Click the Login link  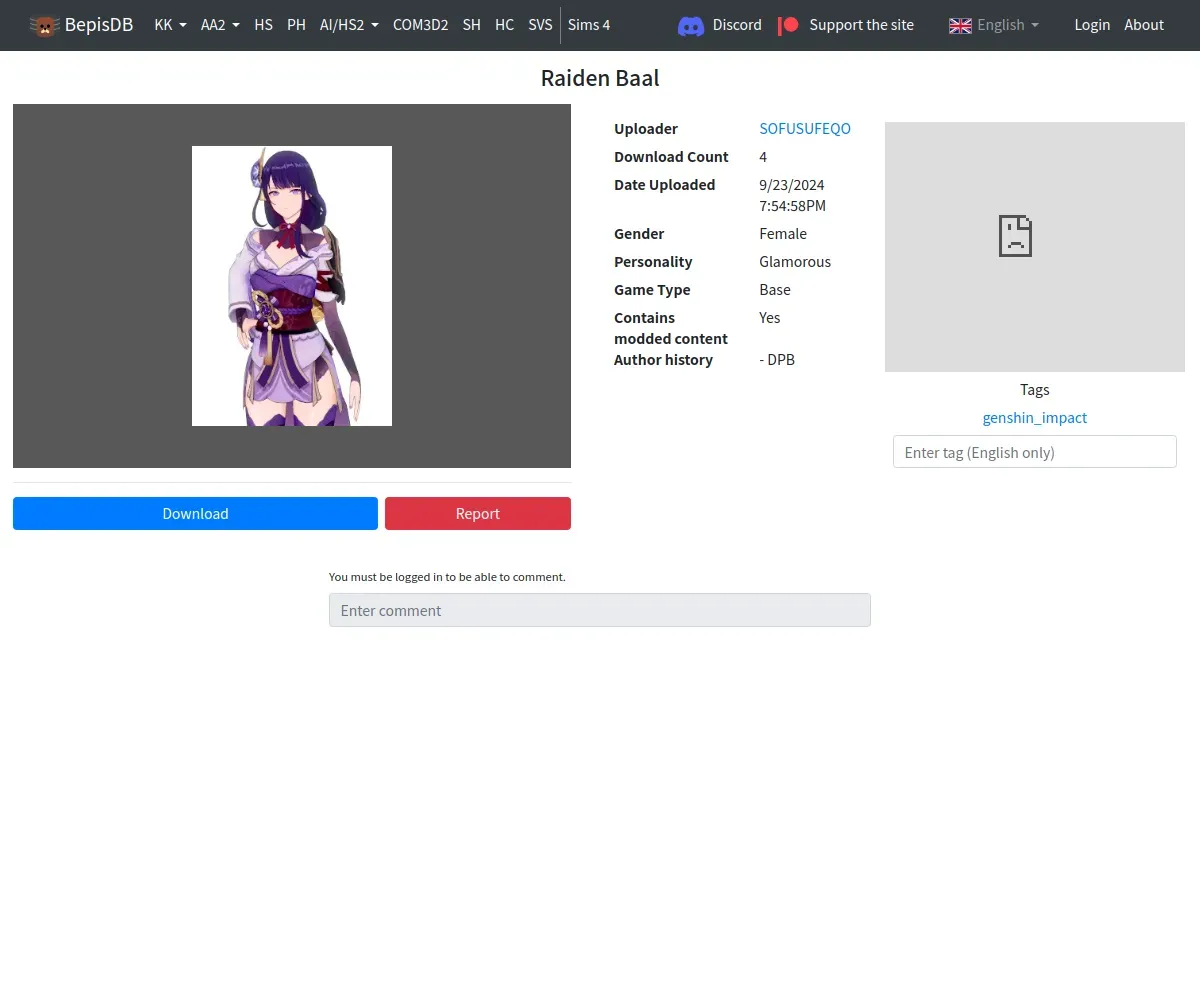(1092, 25)
